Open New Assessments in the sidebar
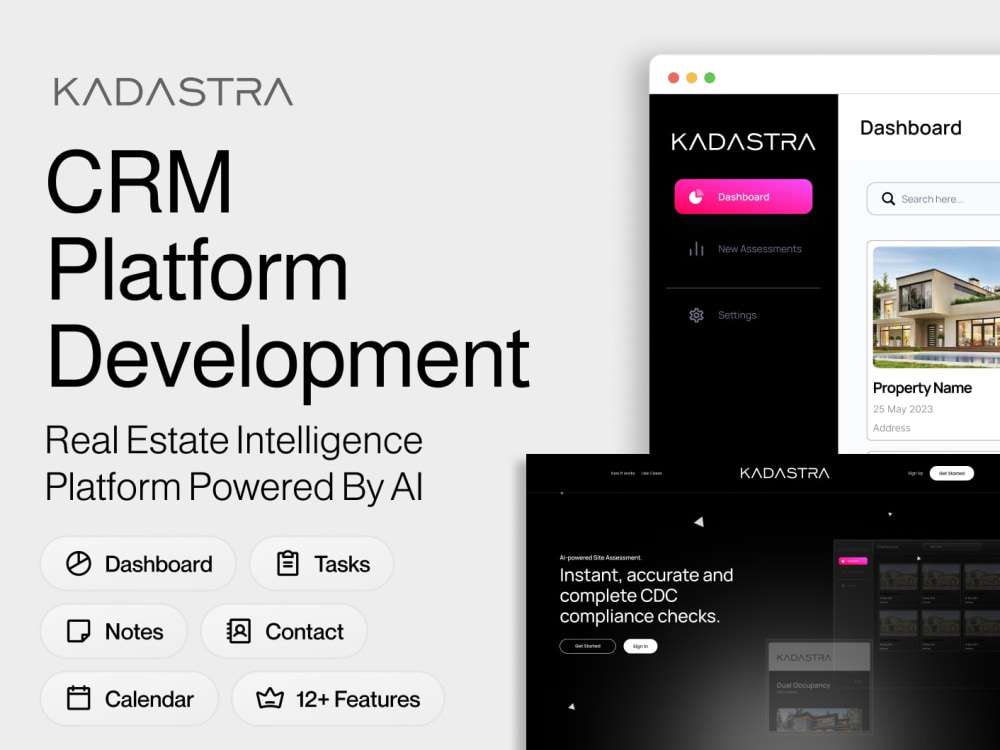This screenshot has height=750, width=1000. (x=744, y=249)
